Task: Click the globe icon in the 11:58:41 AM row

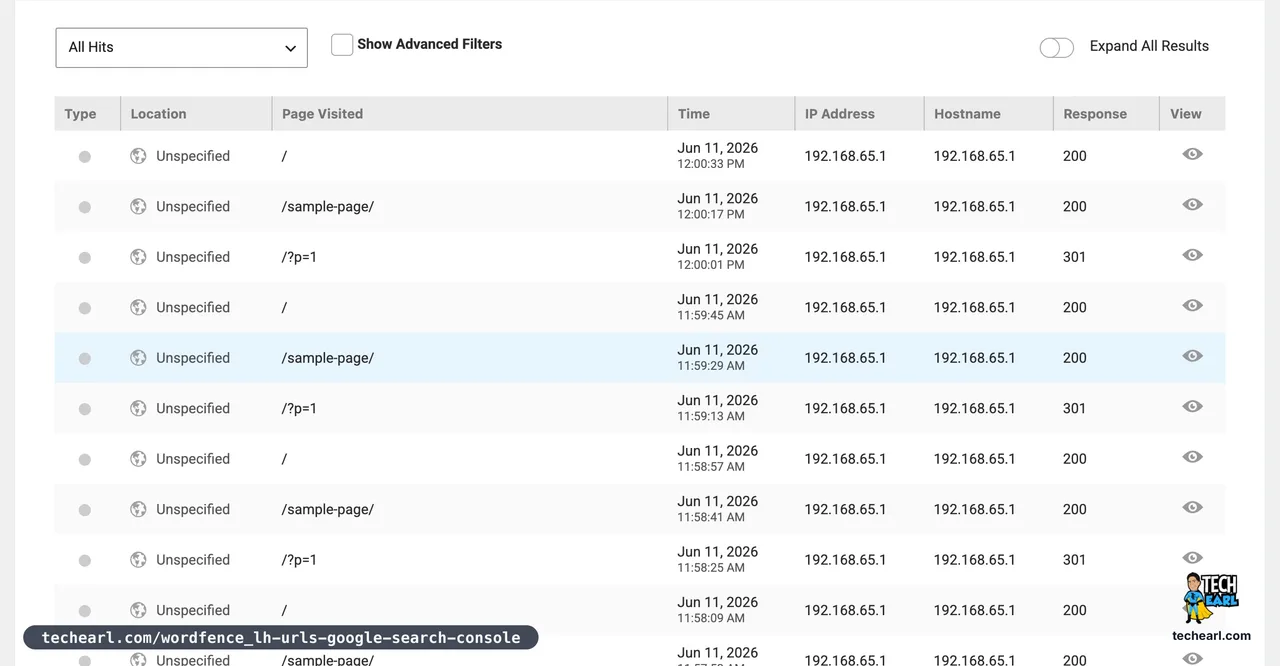Action: click(138, 509)
